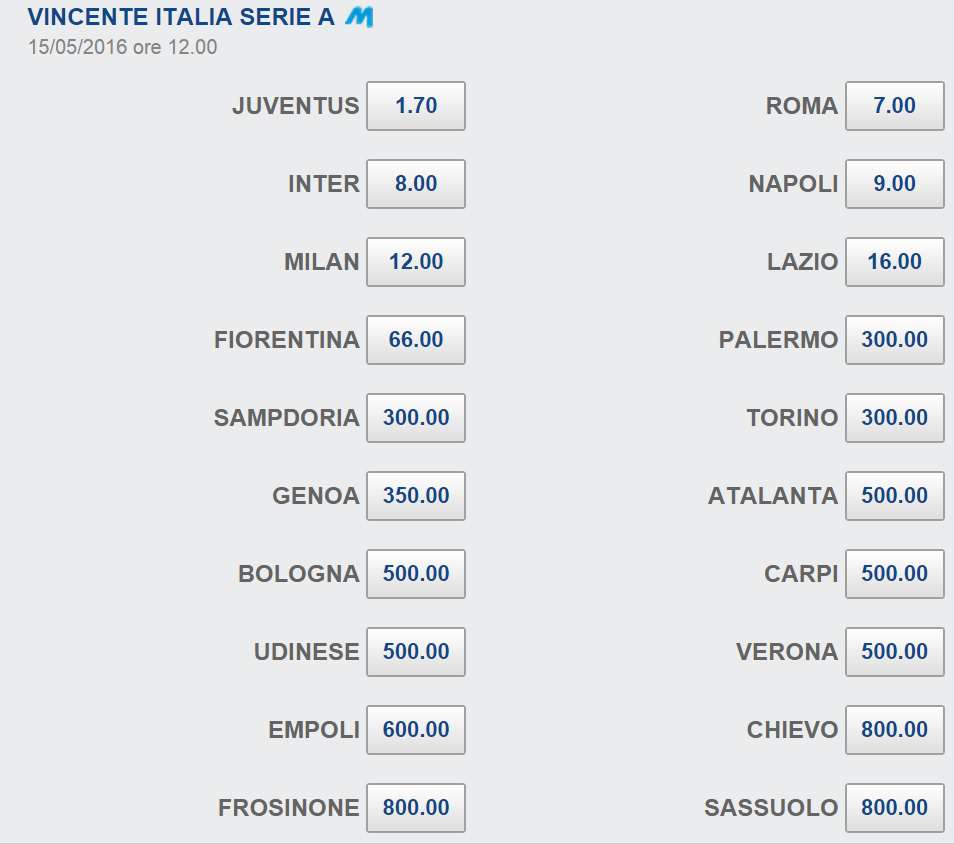Select Juventus odds 1.70 button
Image resolution: width=954 pixels, height=844 pixels.
pyautogui.click(x=416, y=106)
